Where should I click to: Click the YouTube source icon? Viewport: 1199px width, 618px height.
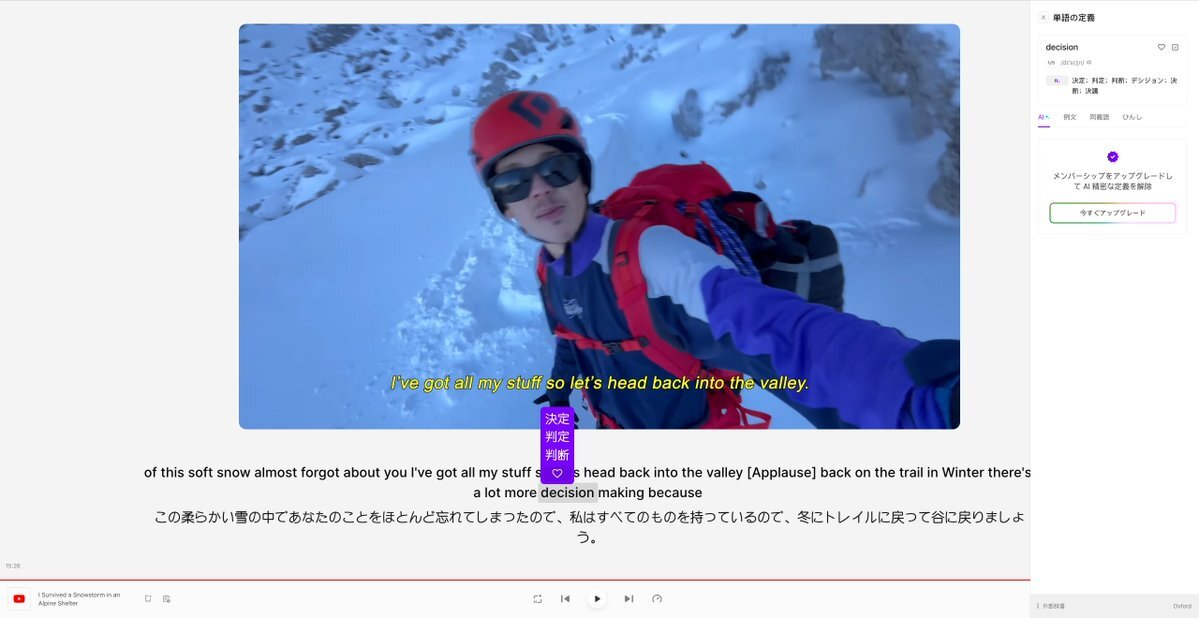[x=19, y=599]
